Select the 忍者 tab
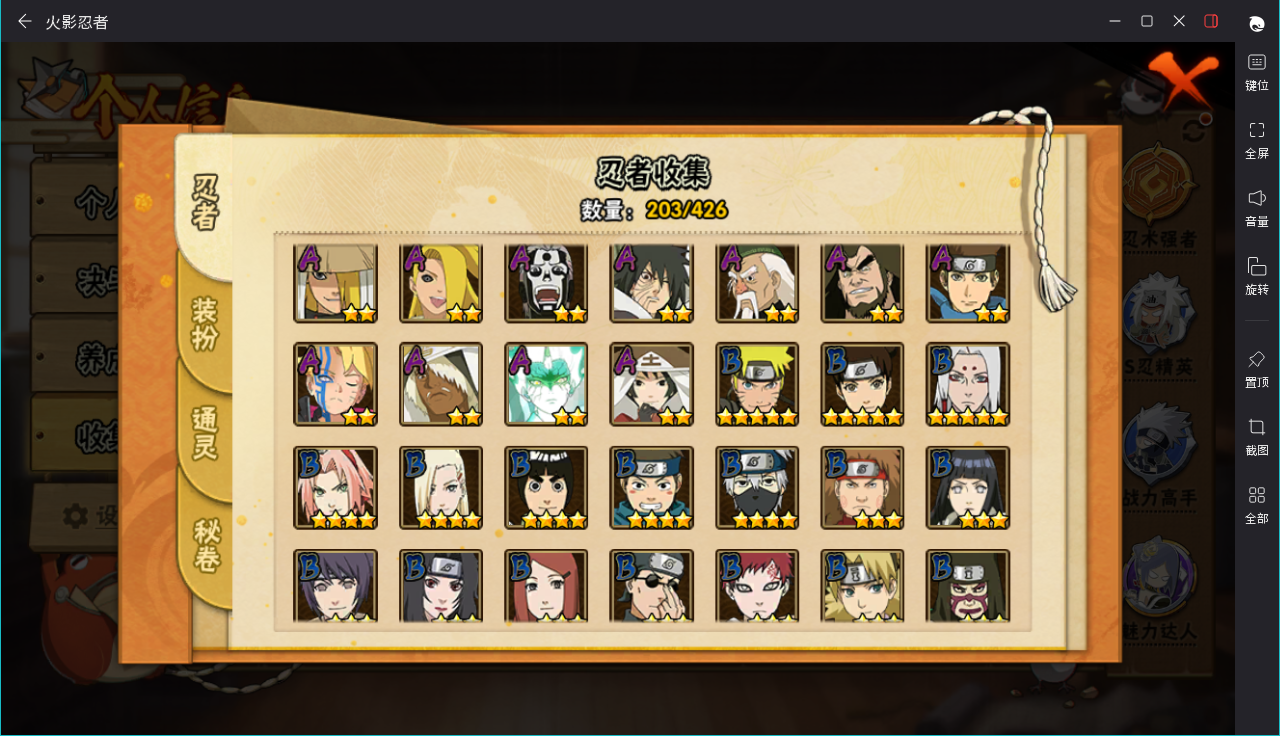Screen dimensions: 1280x736 point(205,201)
